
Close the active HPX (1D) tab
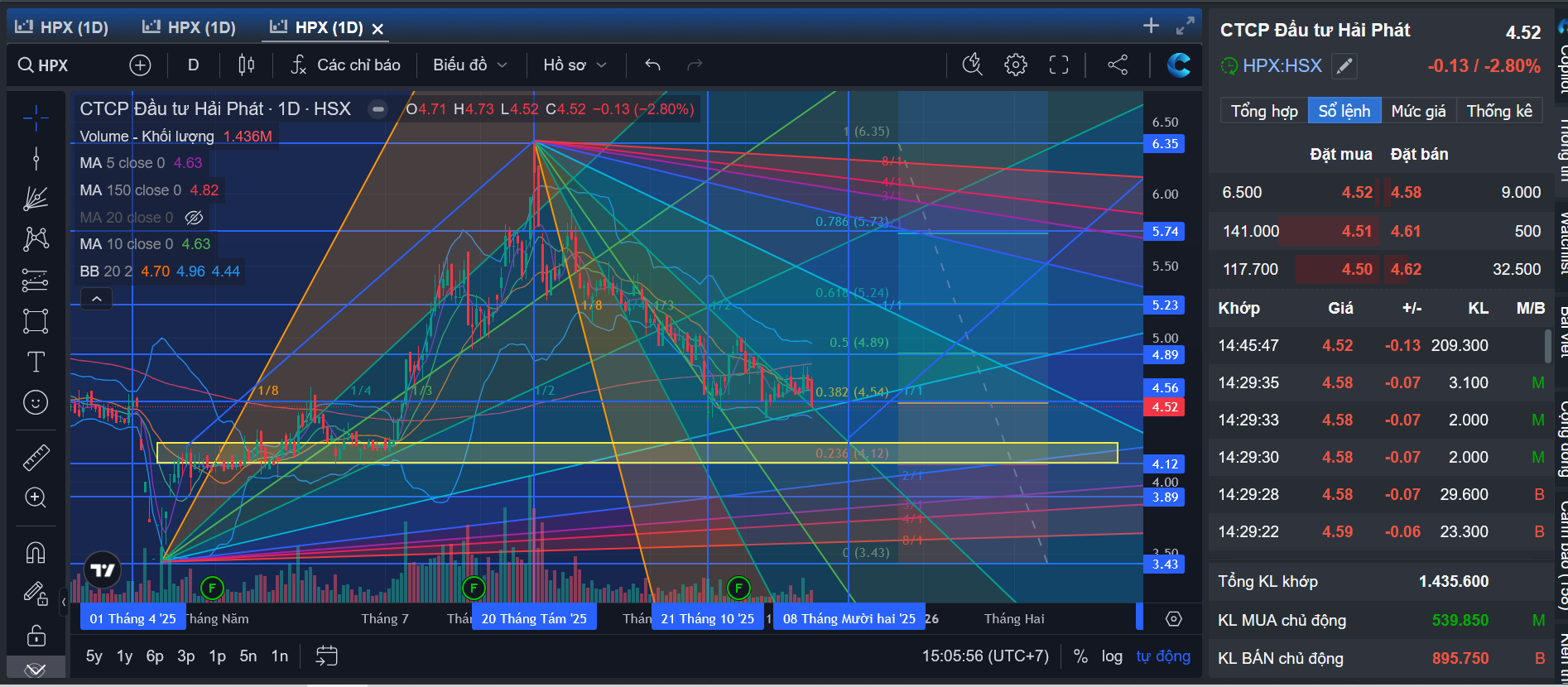(x=378, y=29)
